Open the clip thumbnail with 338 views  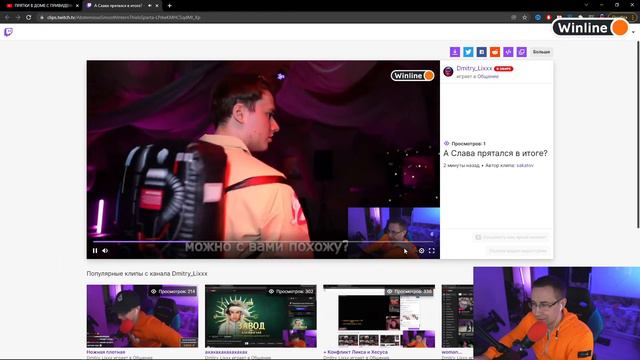379,316
